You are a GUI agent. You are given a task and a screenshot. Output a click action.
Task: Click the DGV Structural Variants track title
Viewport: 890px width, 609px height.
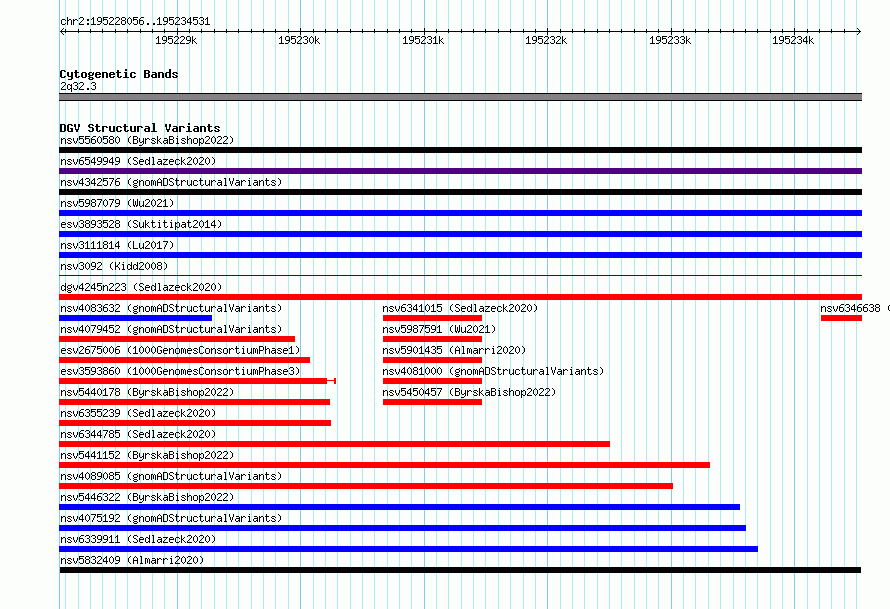pos(140,128)
